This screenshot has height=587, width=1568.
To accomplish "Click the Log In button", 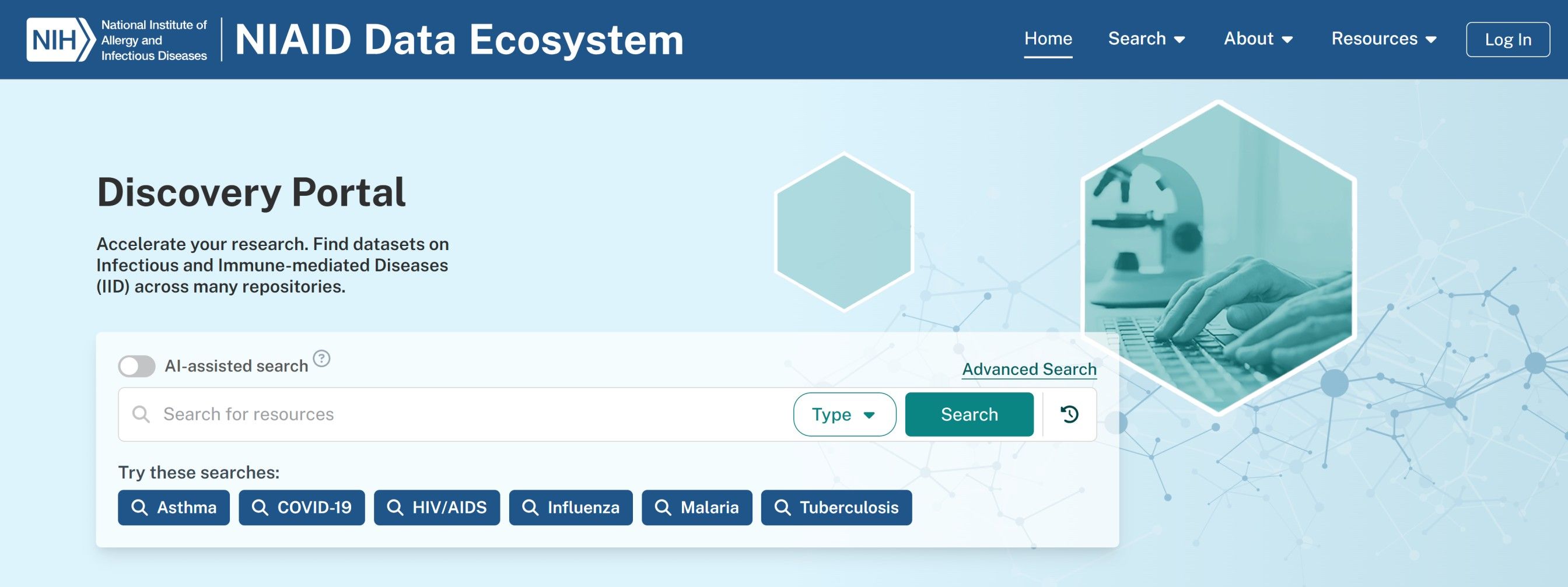I will [1508, 40].
